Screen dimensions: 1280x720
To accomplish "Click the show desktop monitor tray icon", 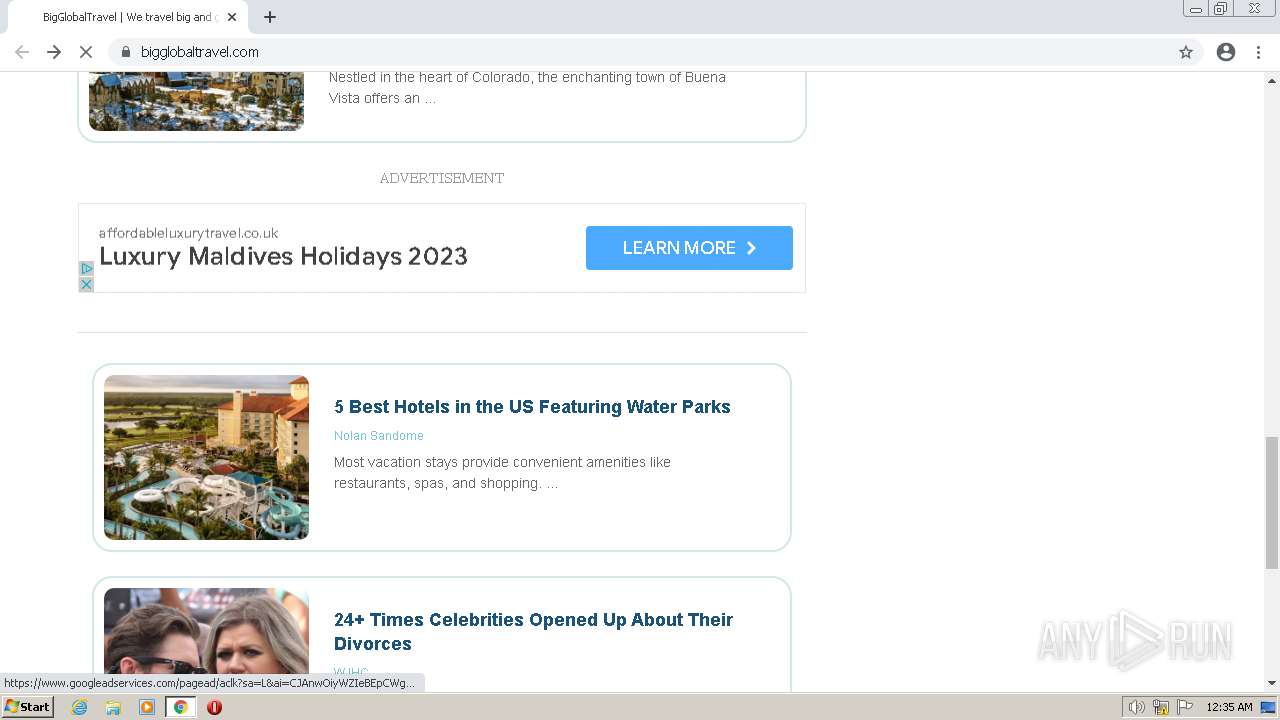I will click(1269, 707).
